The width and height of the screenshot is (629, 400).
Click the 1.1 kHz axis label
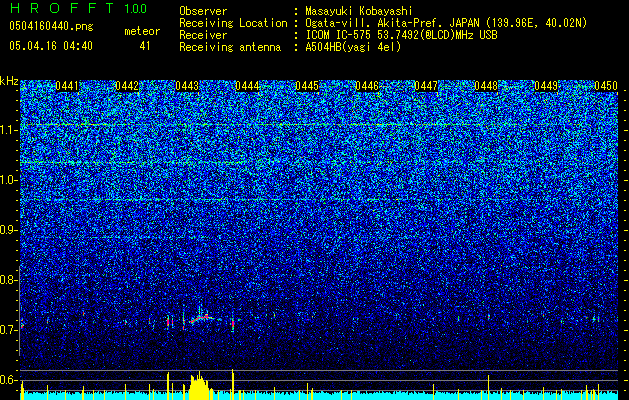coord(9,130)
